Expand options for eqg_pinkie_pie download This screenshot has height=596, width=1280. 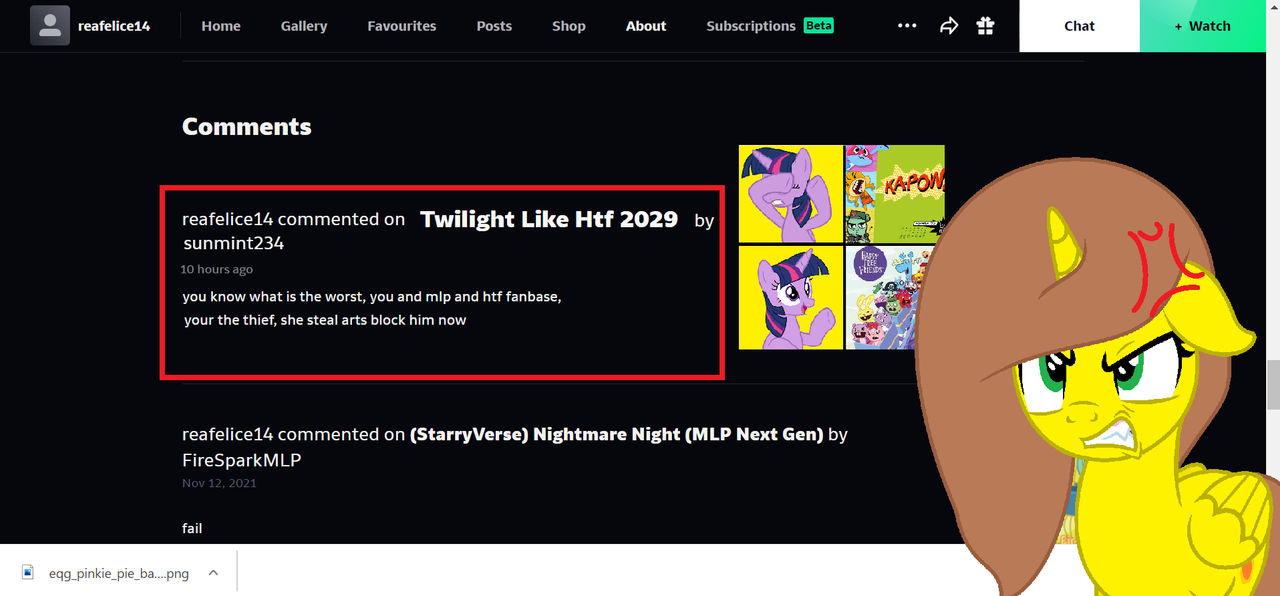pyautogui.click(x=213, y=572)
